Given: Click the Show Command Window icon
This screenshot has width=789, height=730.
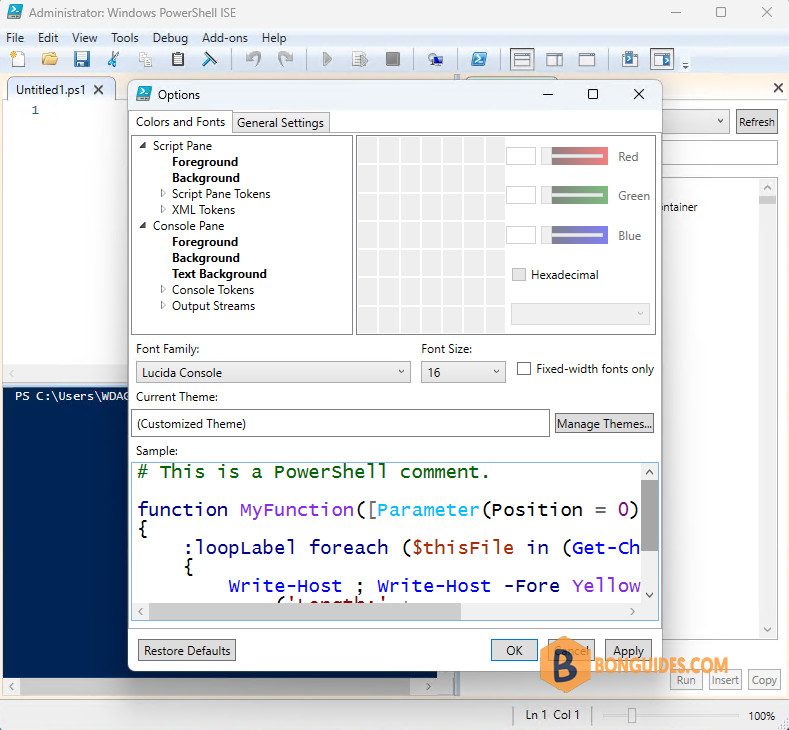Looking at the screenshot, I should [x=629, y=59].
